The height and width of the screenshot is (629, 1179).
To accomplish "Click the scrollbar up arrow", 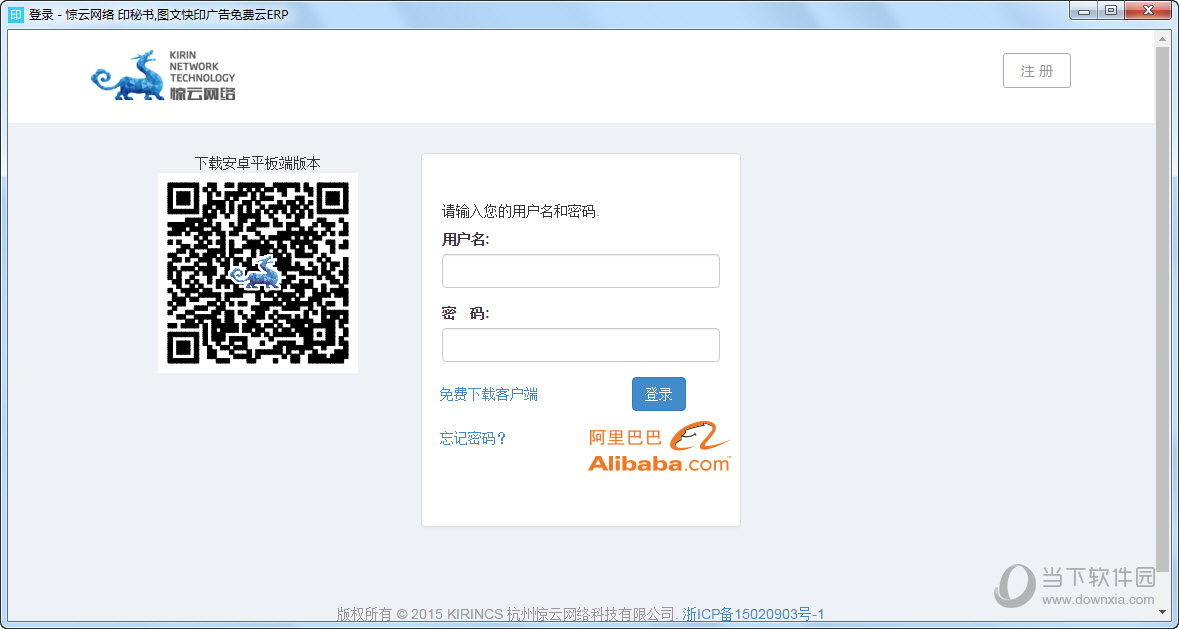I will pos(1162,38).
